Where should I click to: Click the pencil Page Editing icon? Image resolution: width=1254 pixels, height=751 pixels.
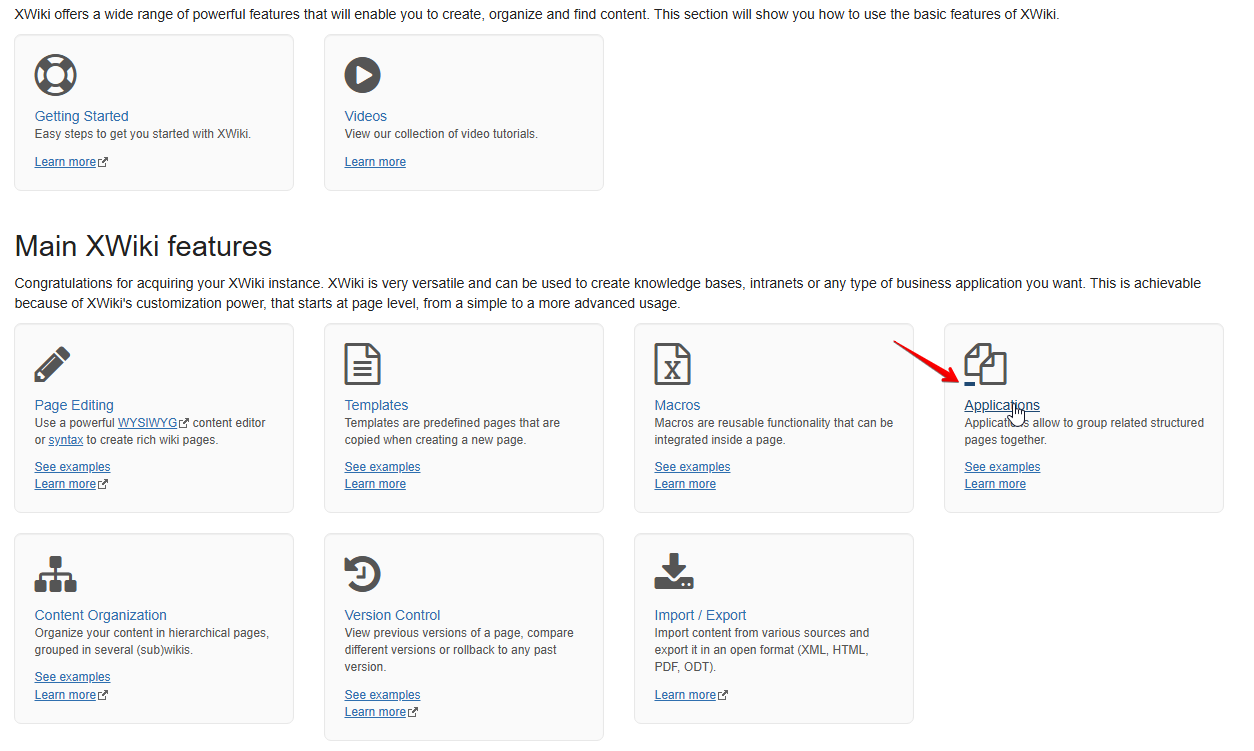point(53,364)
